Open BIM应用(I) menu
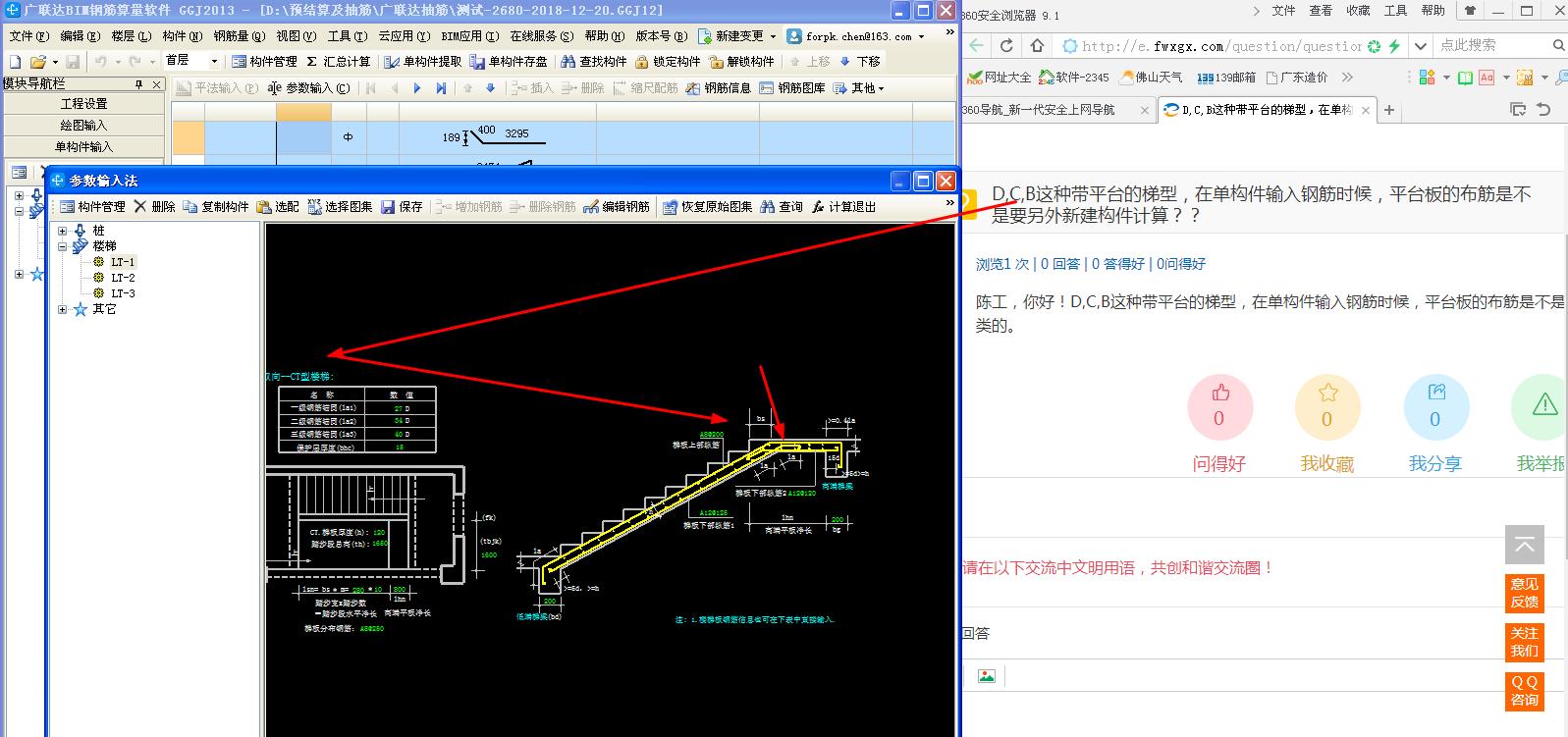Image resolution: width=1568 pixels, height=737 pixels. click(x=468, y=36)
